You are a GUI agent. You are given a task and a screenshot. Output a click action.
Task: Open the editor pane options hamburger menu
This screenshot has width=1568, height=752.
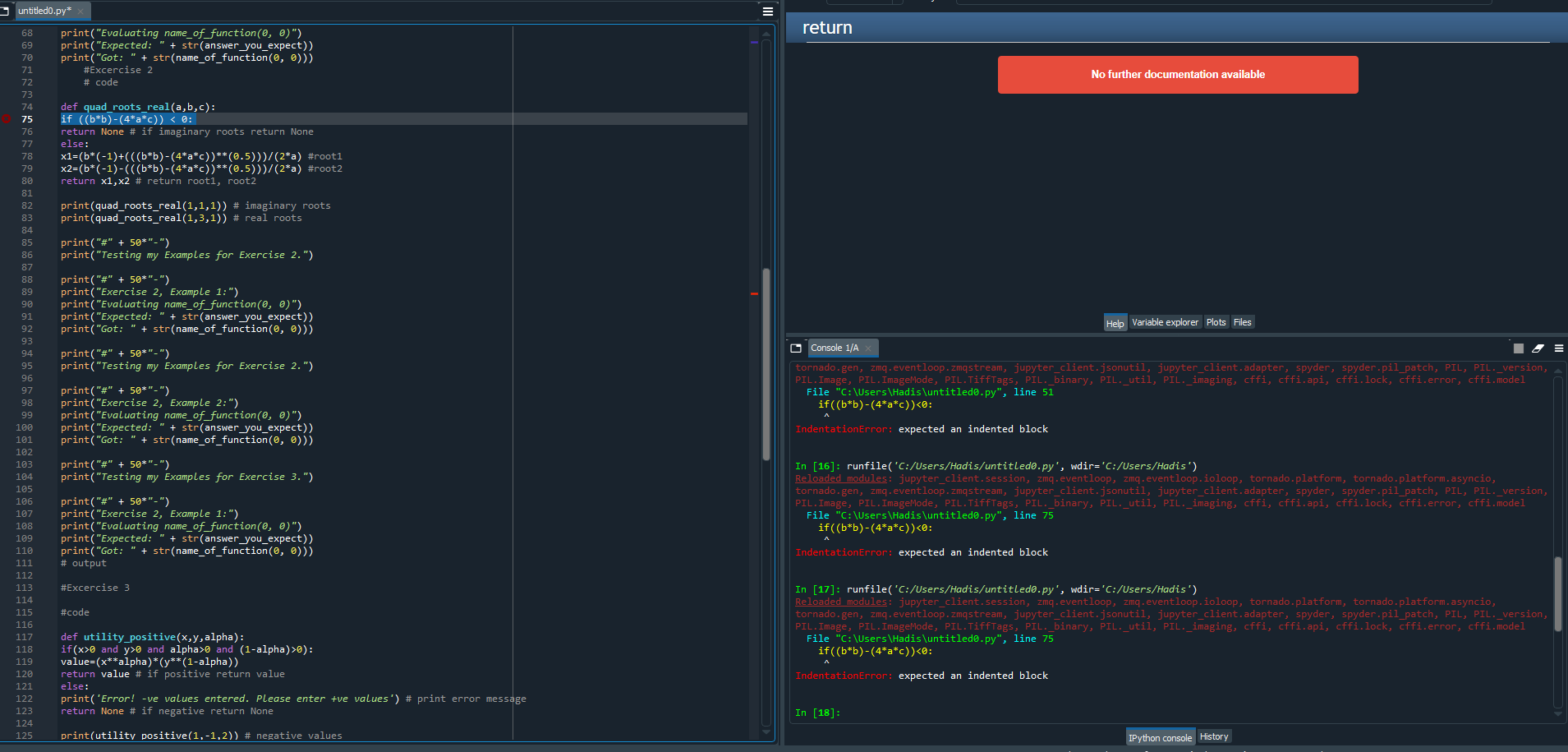click(x=767, y=12)
